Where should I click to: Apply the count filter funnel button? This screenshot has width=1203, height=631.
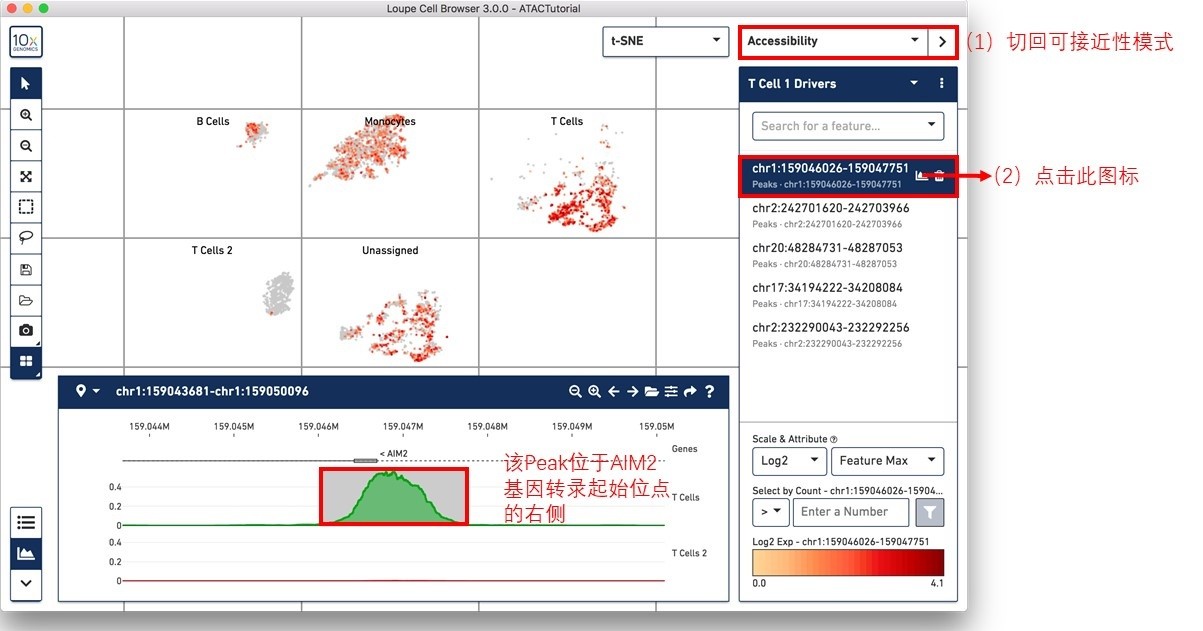click(930, 512)
